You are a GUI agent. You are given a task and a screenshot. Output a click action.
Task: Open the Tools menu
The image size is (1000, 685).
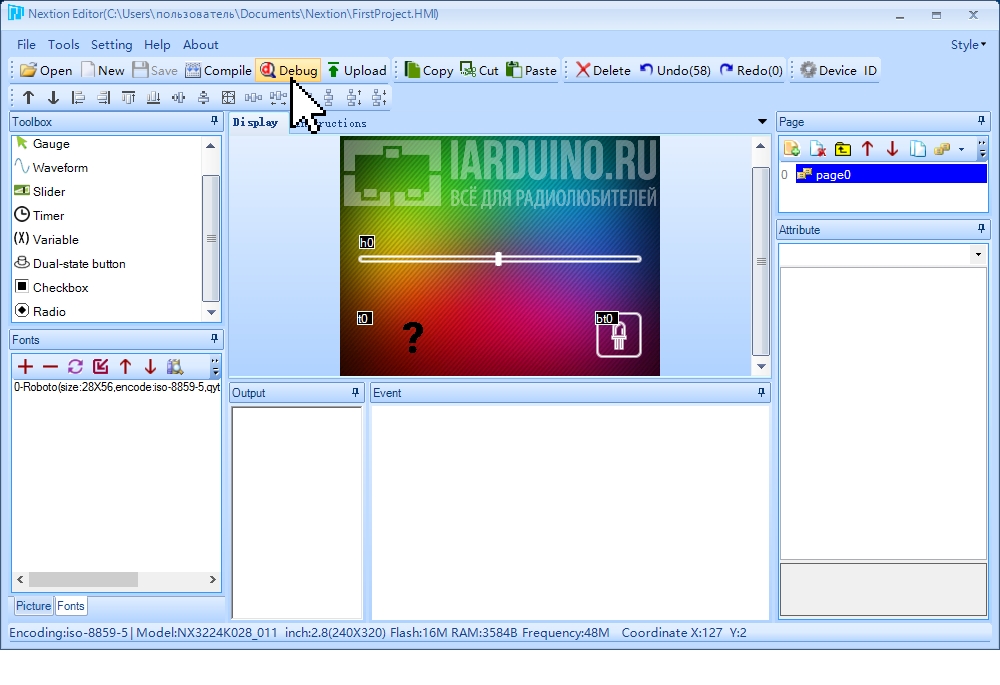(x=64, y=45)
